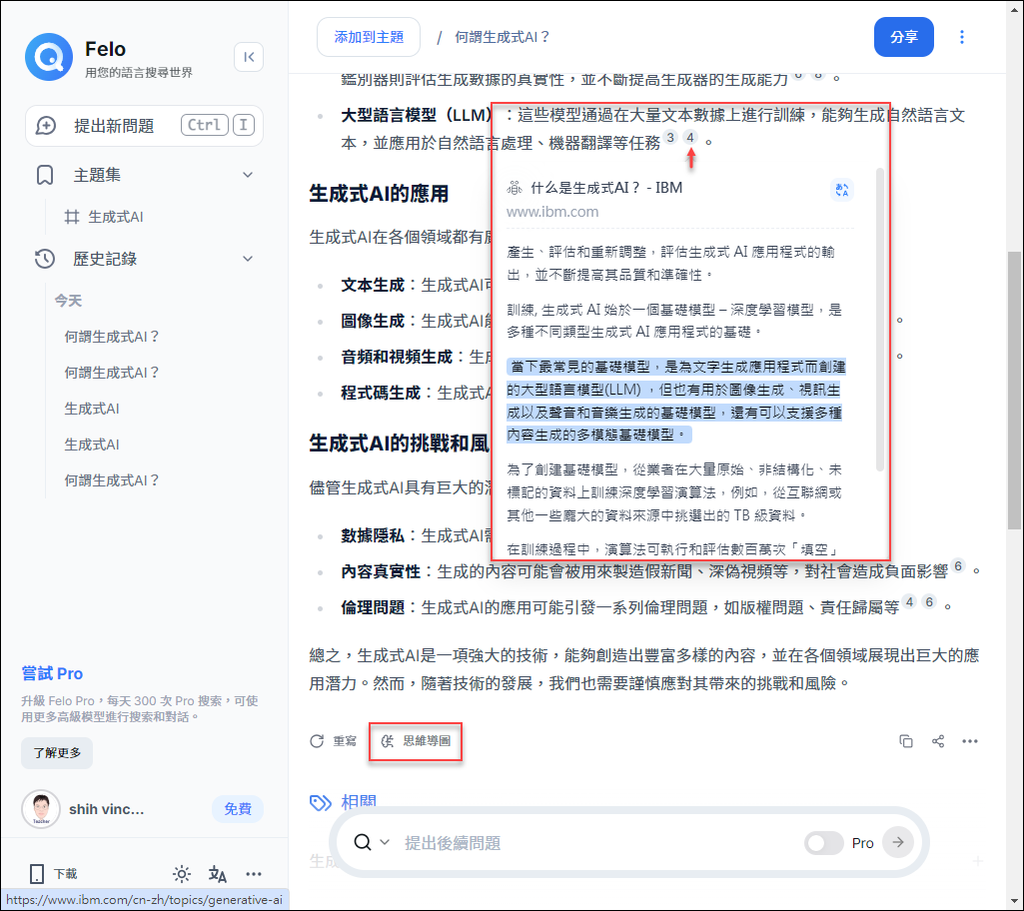Click the hash icon beside 生成式AI topic
Screen dimensions: 1024x911
[72, 217]
